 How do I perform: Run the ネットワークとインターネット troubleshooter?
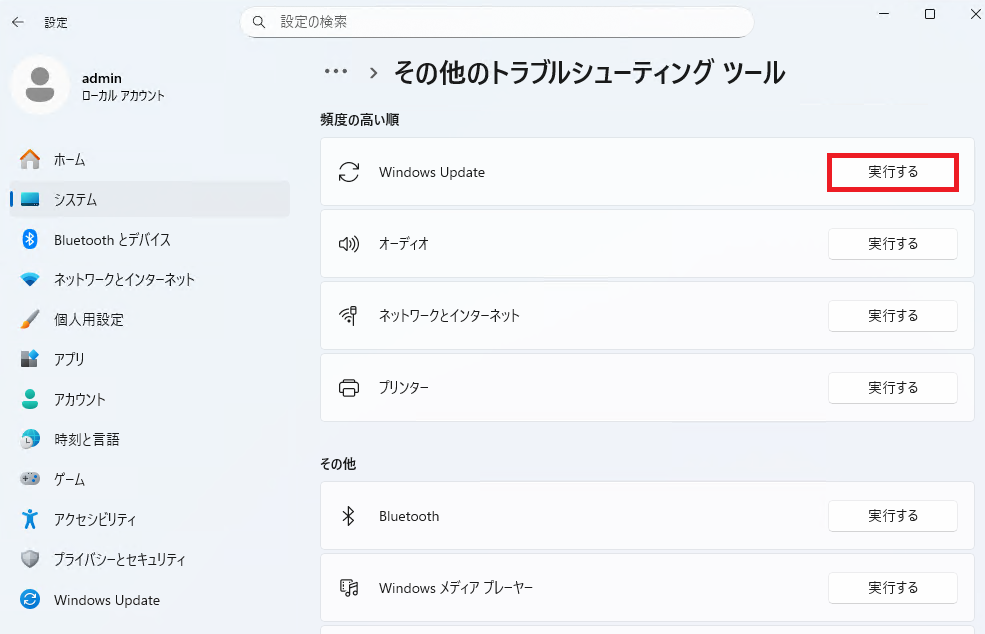tap(893, 315)
